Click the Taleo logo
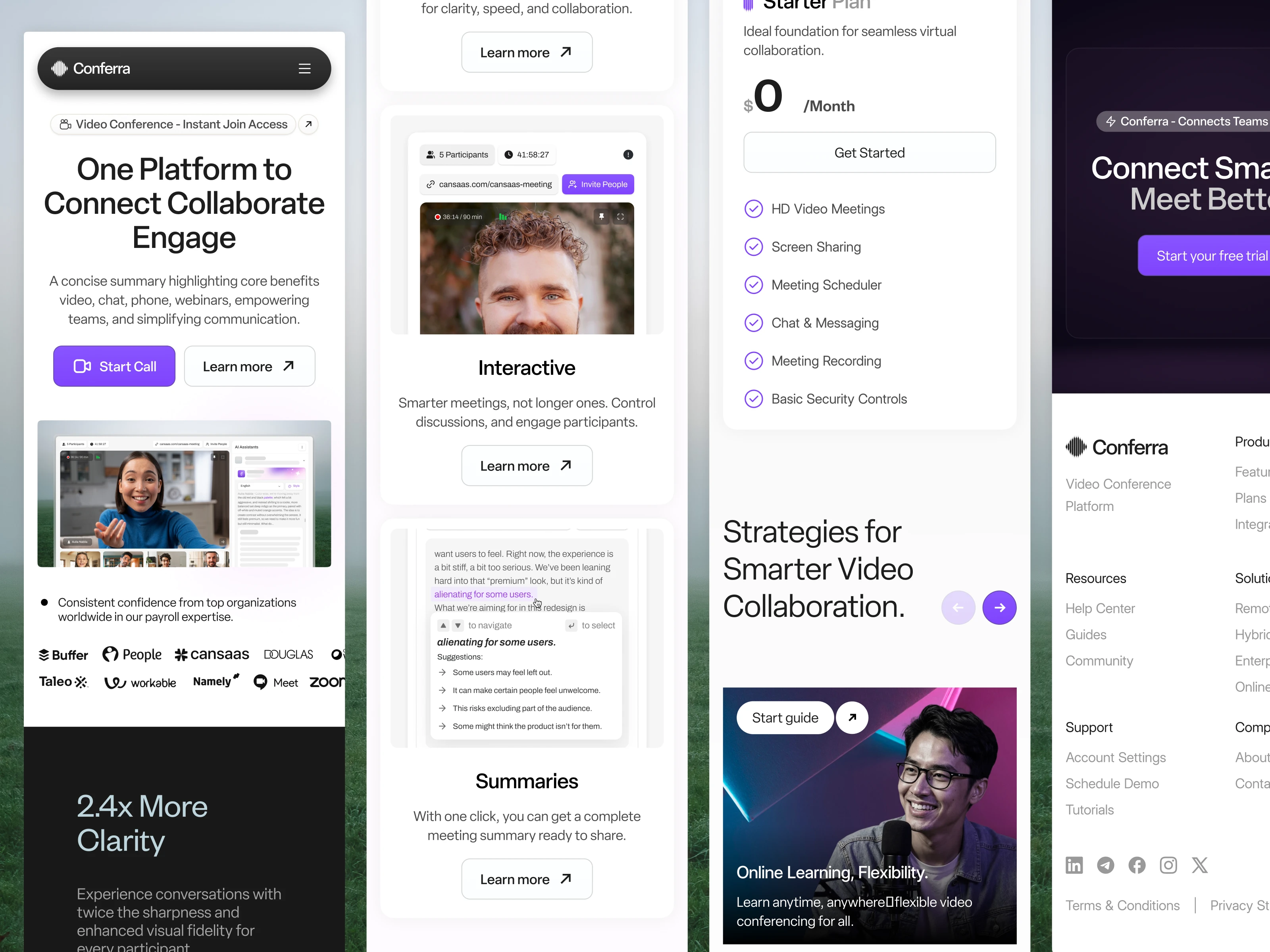 [x=63, y=682]
